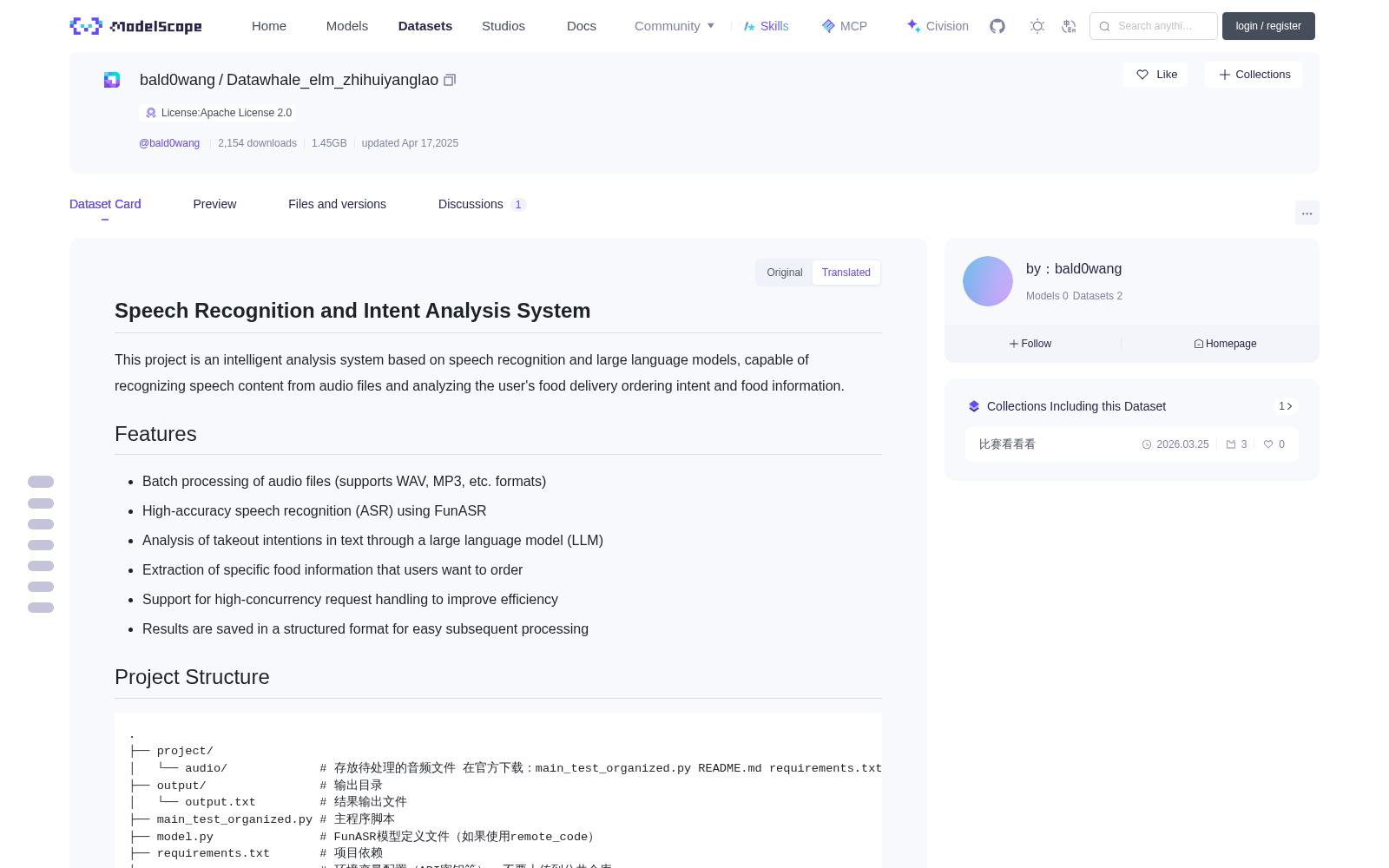1389x868 pixels.
Task: Click the '1.45GB' size text
Action: (x=329, y=143)
